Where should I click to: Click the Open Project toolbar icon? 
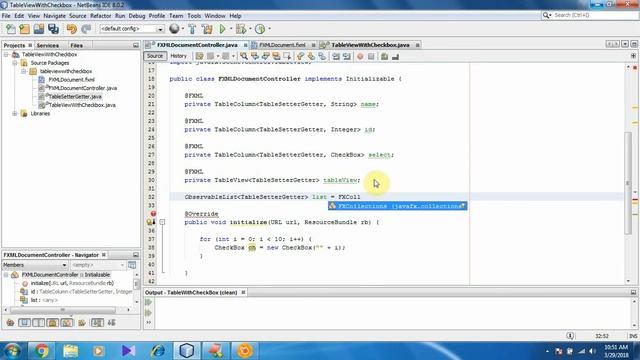[x=39, y=29]
